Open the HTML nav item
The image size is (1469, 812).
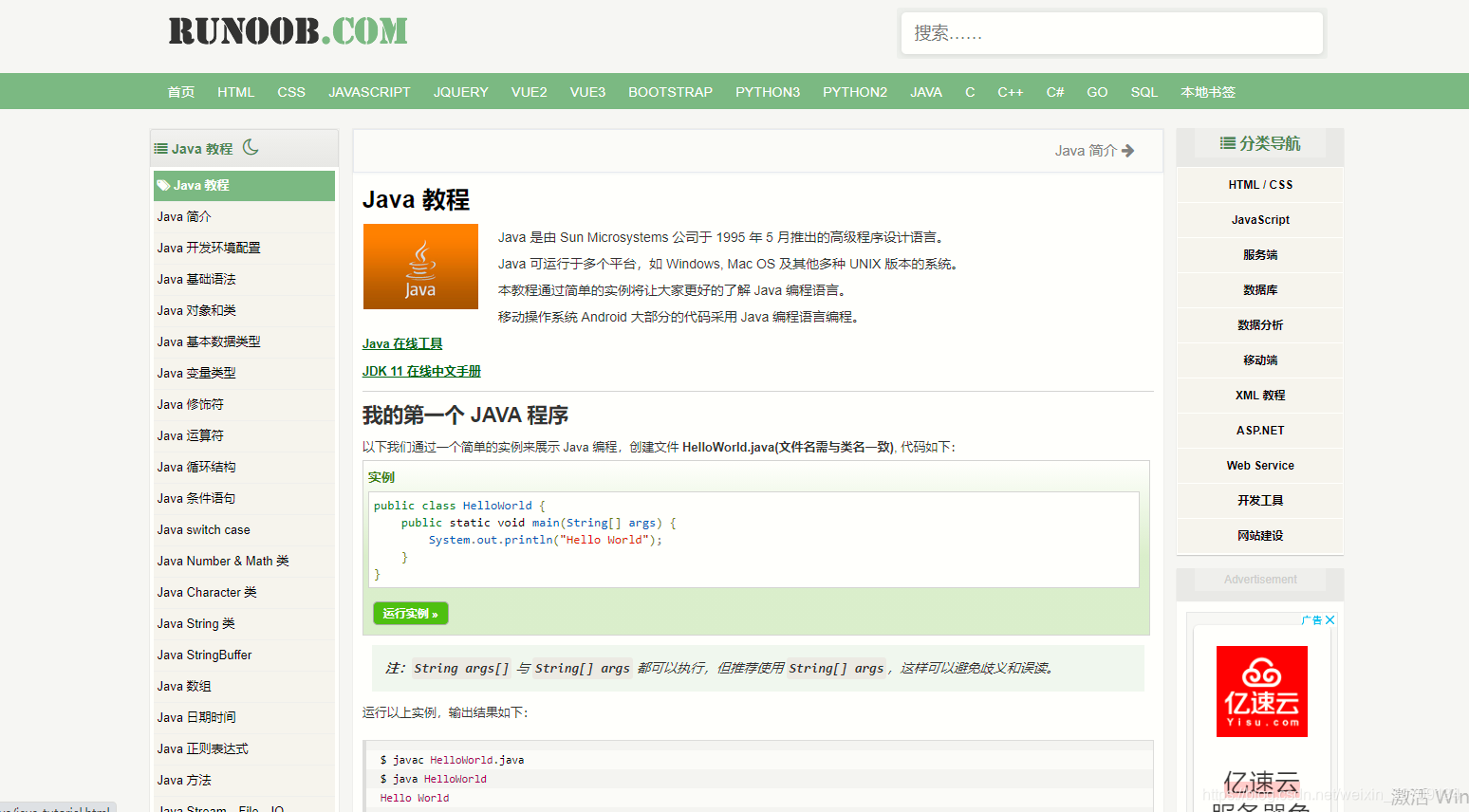pyautogui.click(x=235, y=92)
